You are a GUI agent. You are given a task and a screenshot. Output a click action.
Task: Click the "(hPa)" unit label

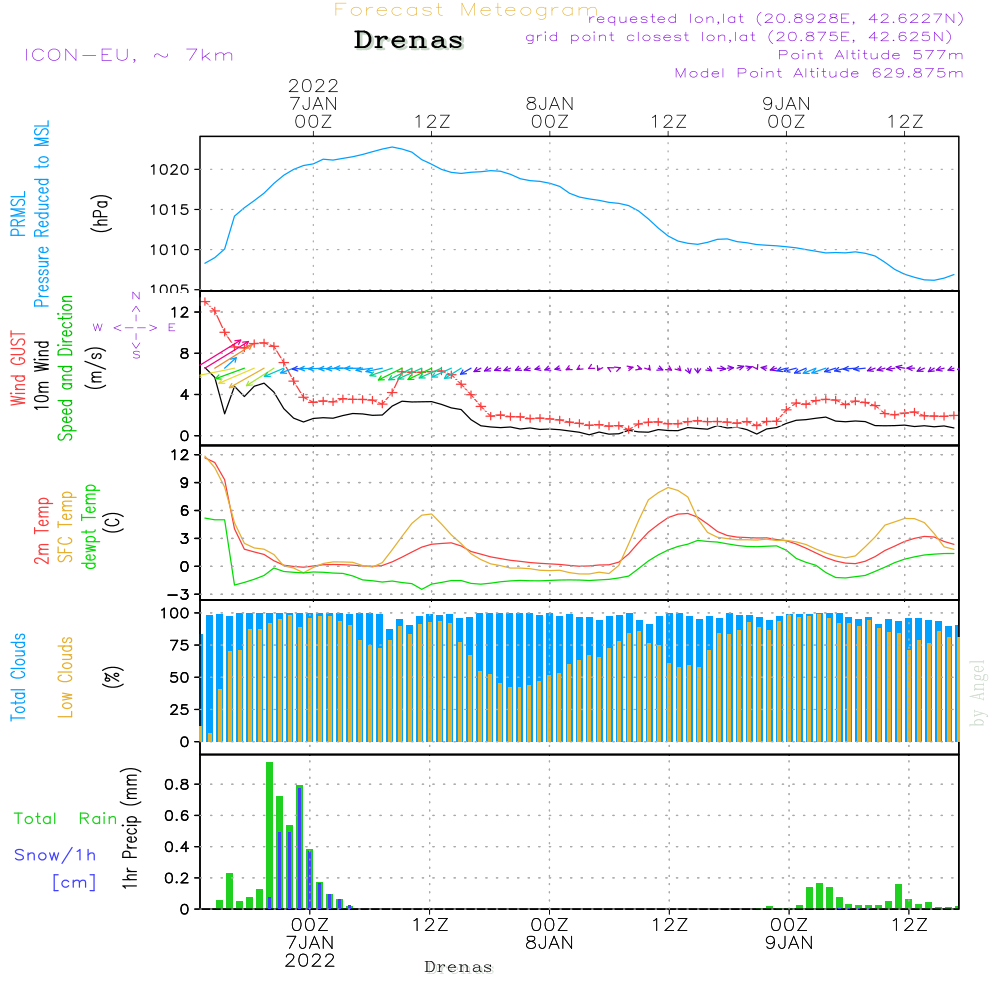coord(101,213)
